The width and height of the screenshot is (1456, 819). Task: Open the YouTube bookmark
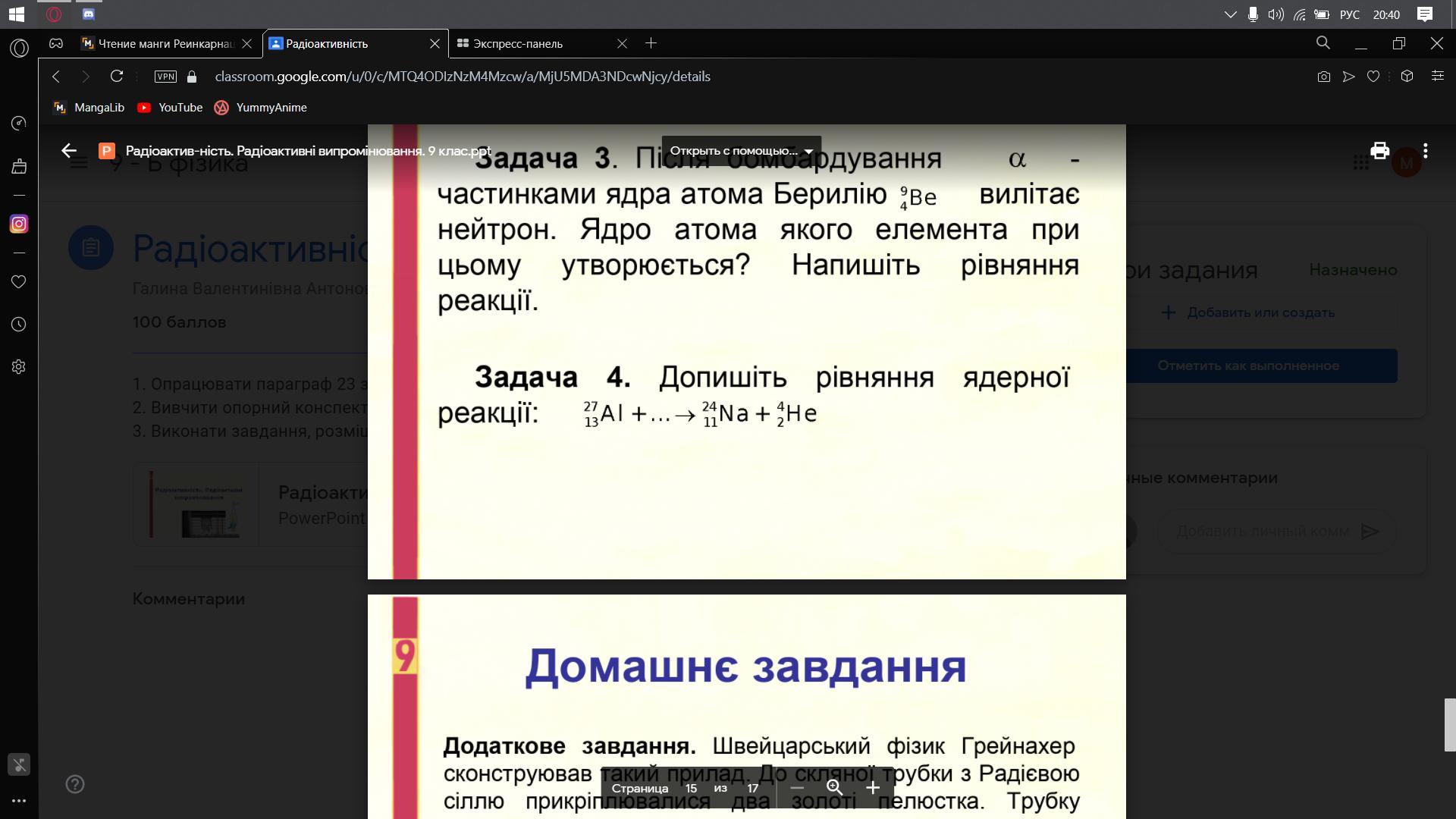point(171,108)
